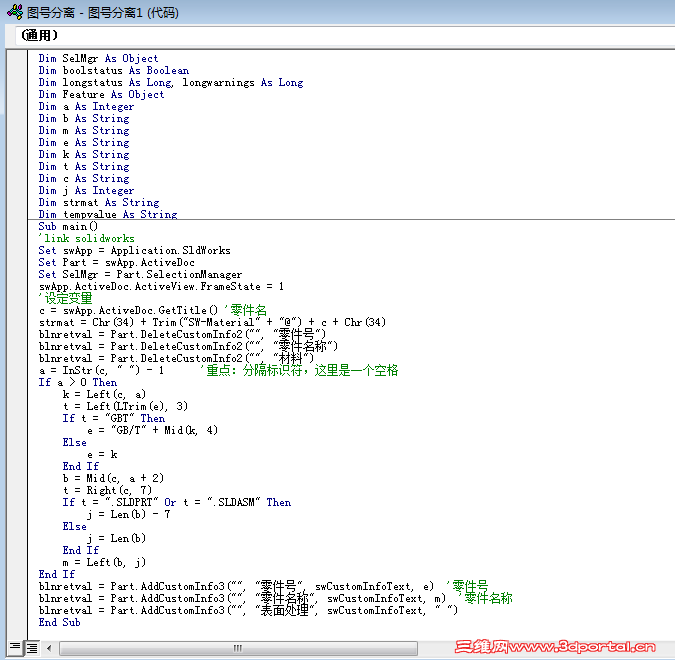The height and width of the screenshot is (660, 675).
Task: Click line 'If t = "GBT" Then'
Action: pos(114,418)
